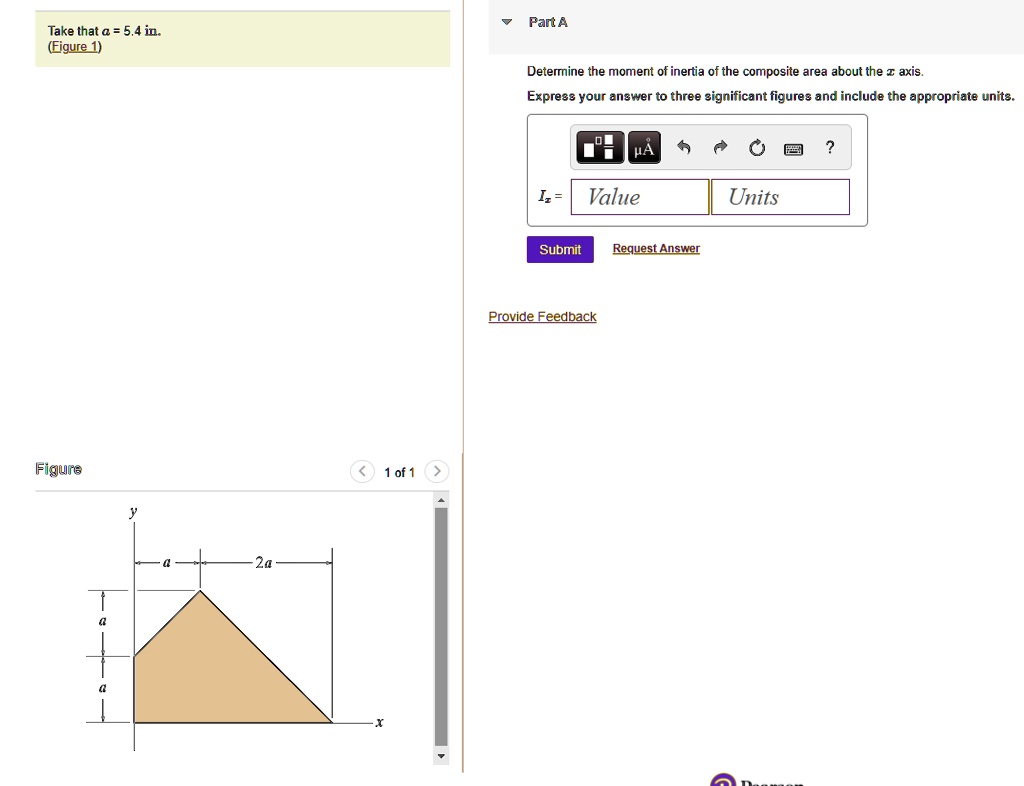This screenshot has width=1024, height=786.
Task: Click the figure panel scrollbar thumb
Action: click(441, 627)
